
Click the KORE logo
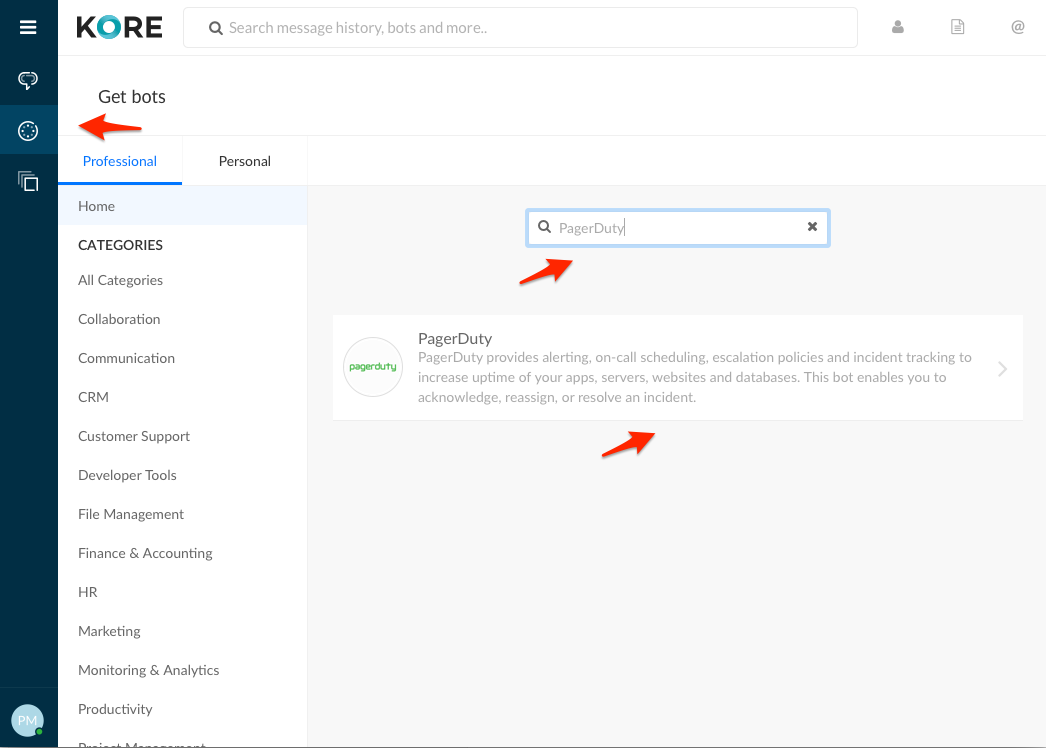[x=119, y=27]
